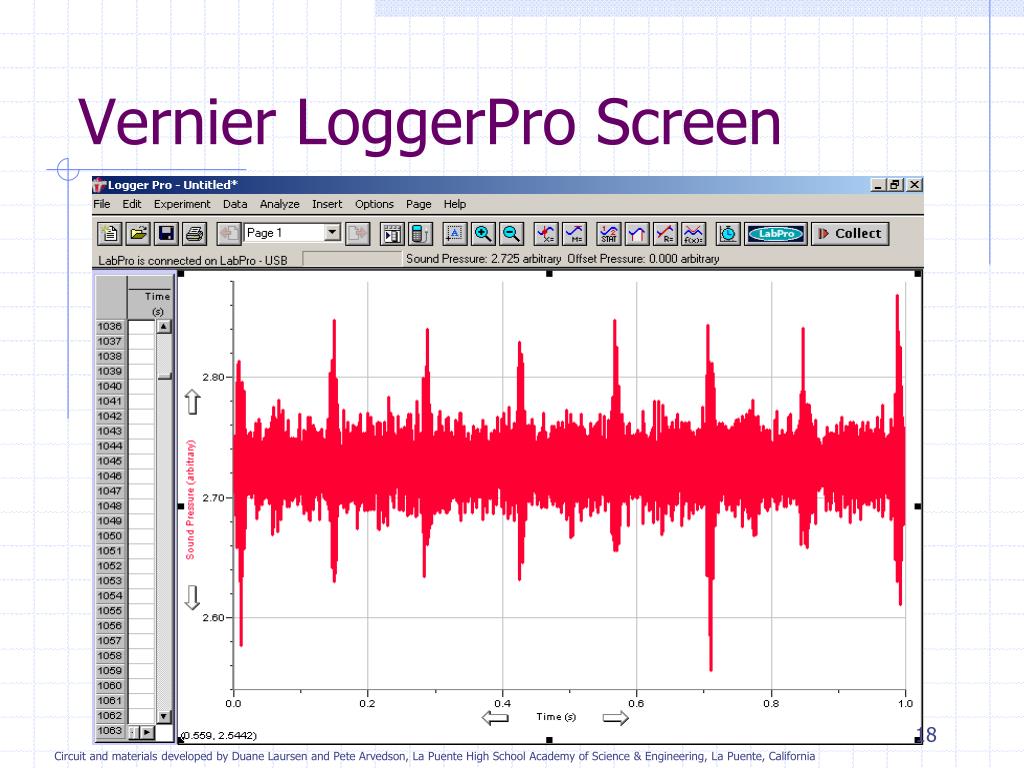Select the Tangent (M=) tool

(574, 234)
